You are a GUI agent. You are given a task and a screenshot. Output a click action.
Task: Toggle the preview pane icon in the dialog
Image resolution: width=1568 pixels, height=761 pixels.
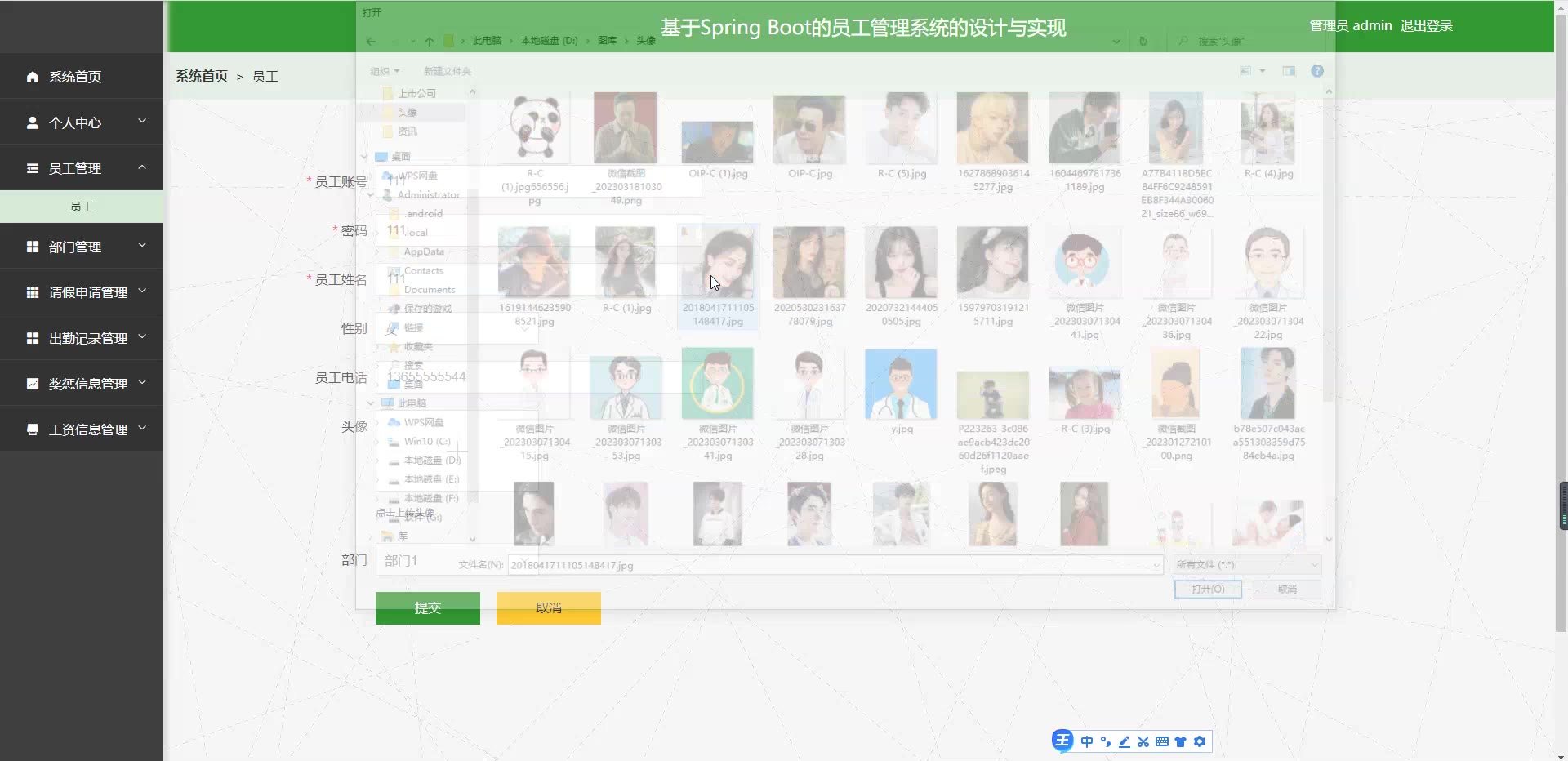click(x=1289, y=72)
